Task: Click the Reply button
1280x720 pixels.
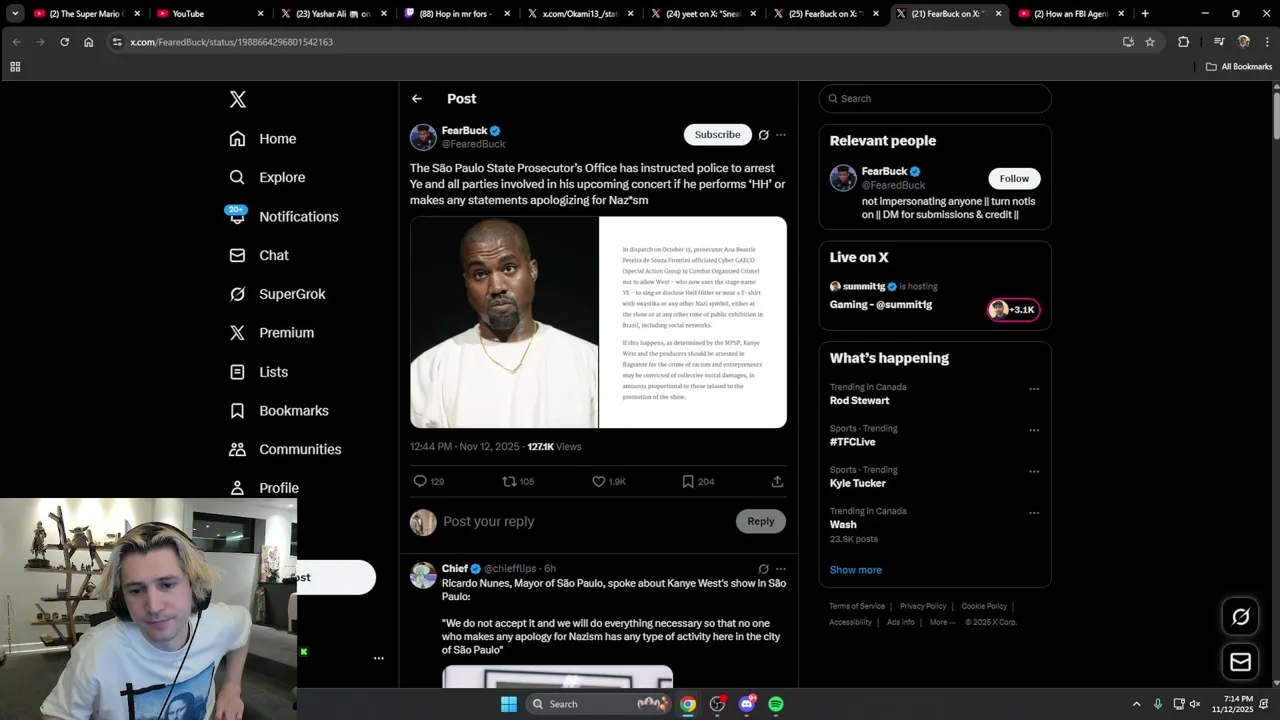Action: click(x=760, y=521)
